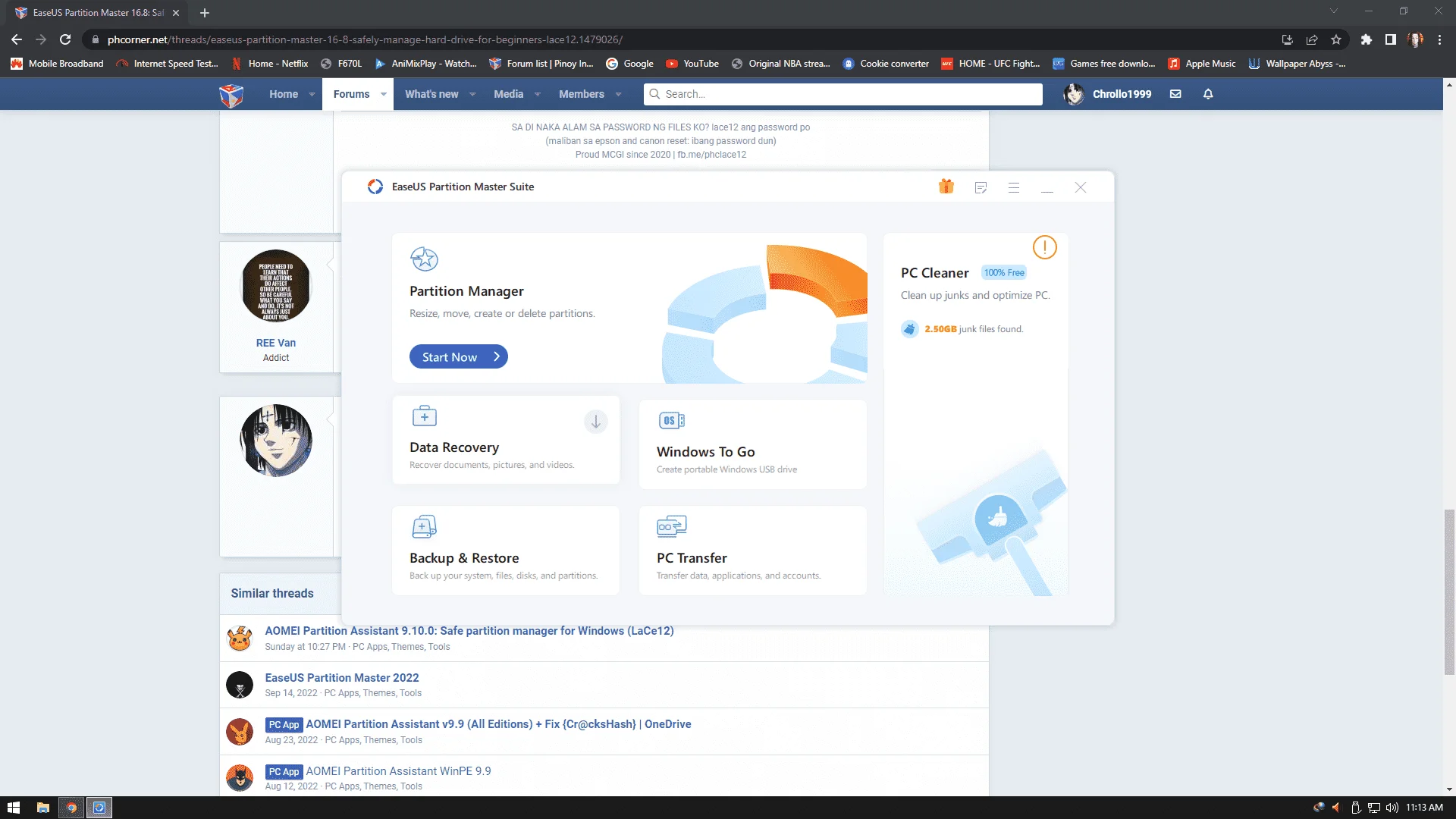Screen dimensions: 1456x819
Task: Open the Home - Netflix bookmark
Action: (x=270, y=64)
